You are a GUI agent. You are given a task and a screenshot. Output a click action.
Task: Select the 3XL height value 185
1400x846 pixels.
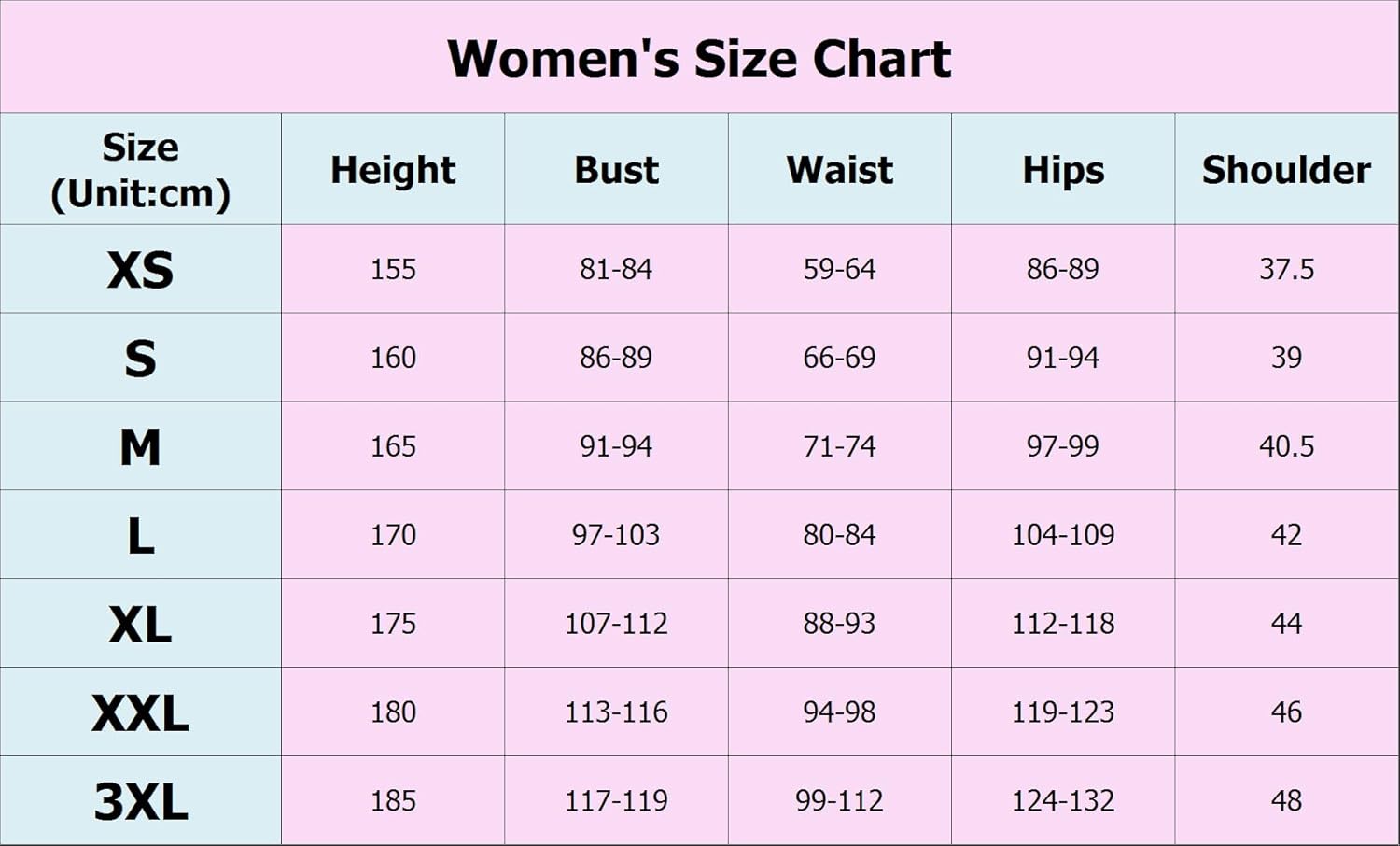[x=393, y=800]
